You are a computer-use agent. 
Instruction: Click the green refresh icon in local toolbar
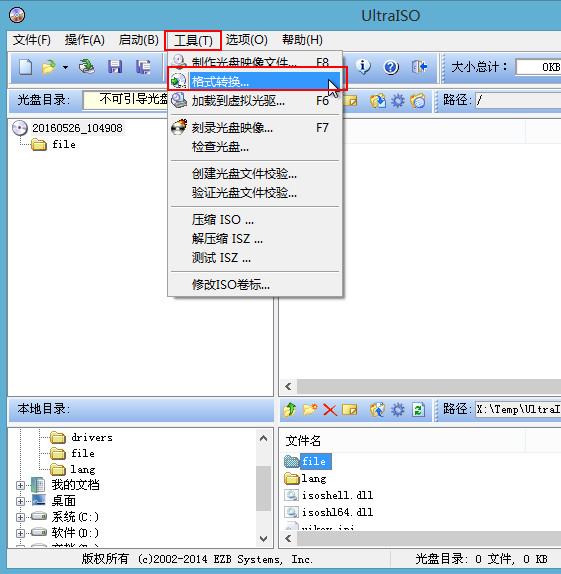pyautogui.click(x=418, y=410)
